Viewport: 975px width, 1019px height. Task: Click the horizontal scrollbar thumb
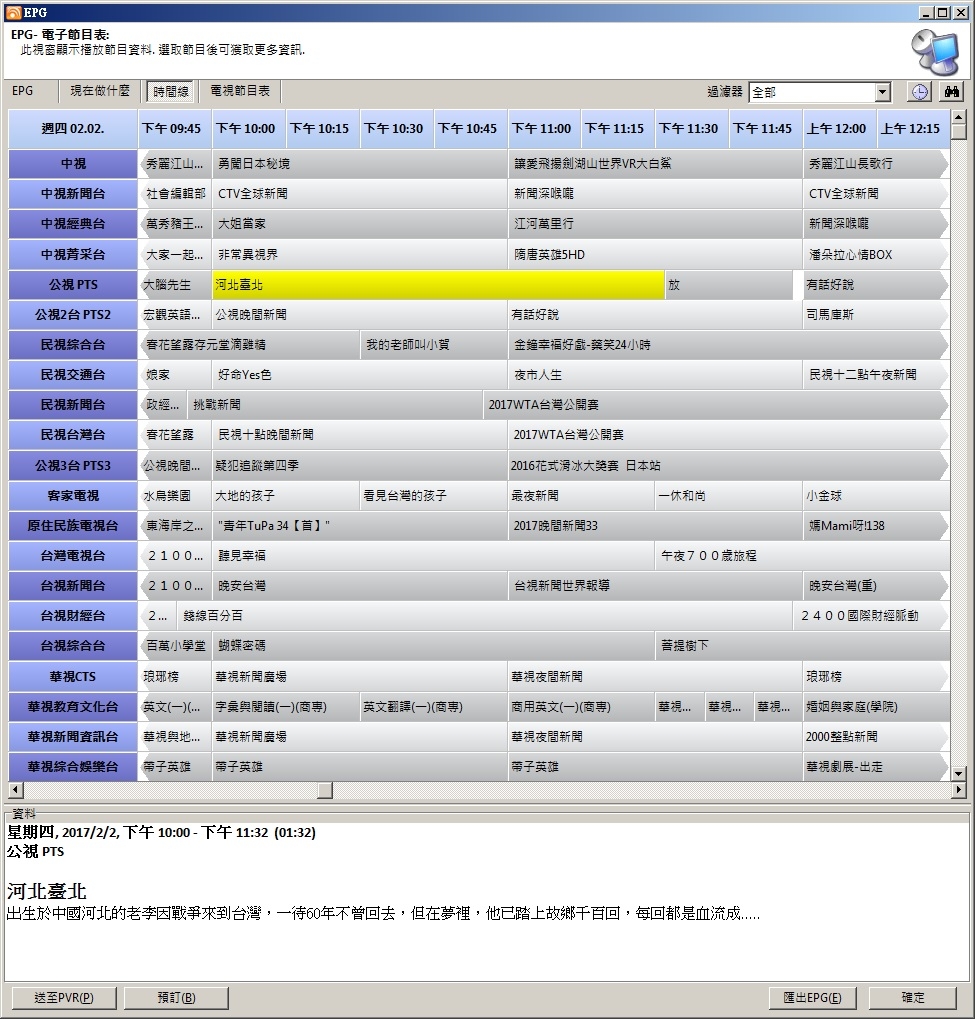325,790
